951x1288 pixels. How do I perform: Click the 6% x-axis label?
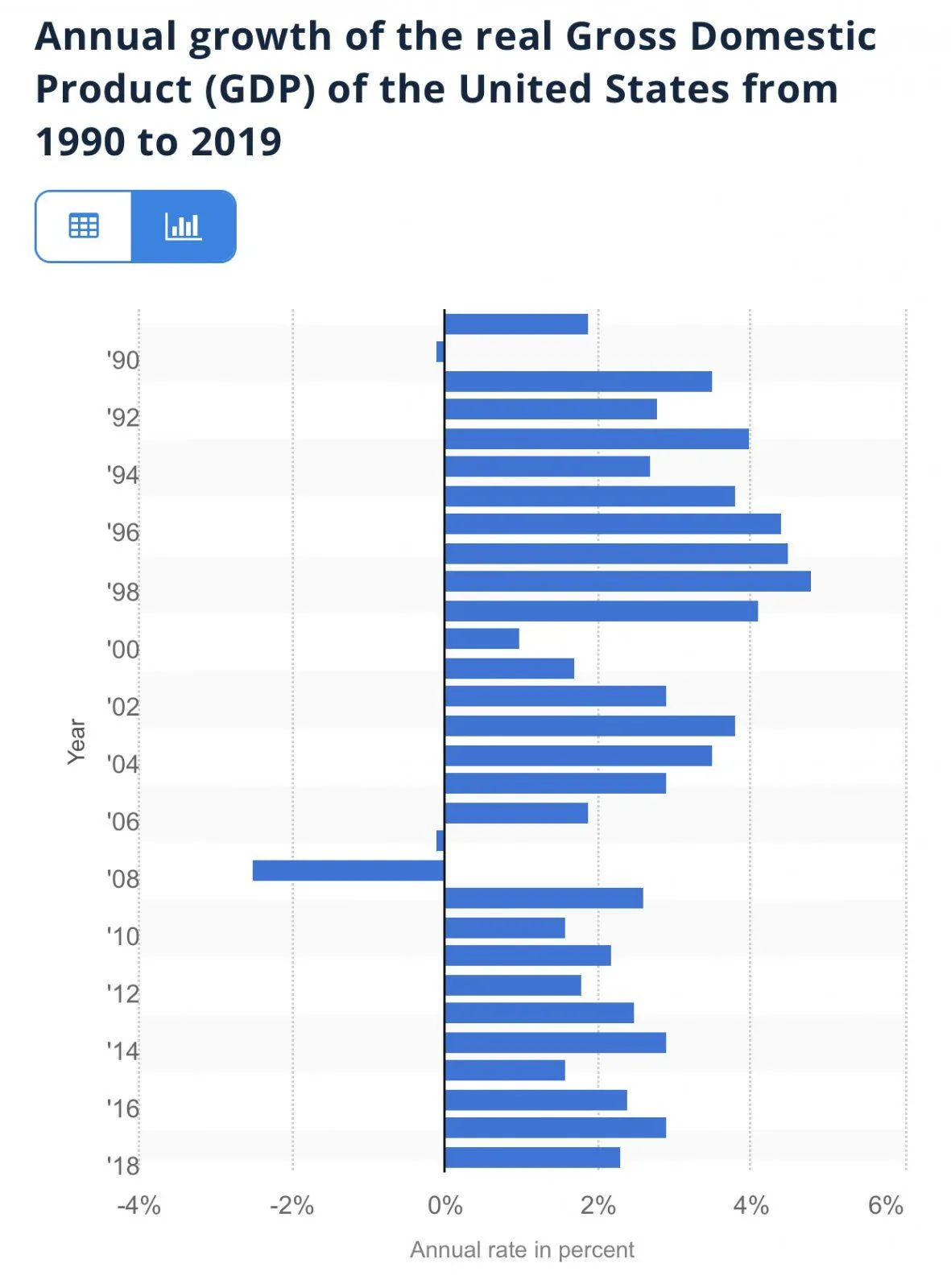pos(885,1205)
